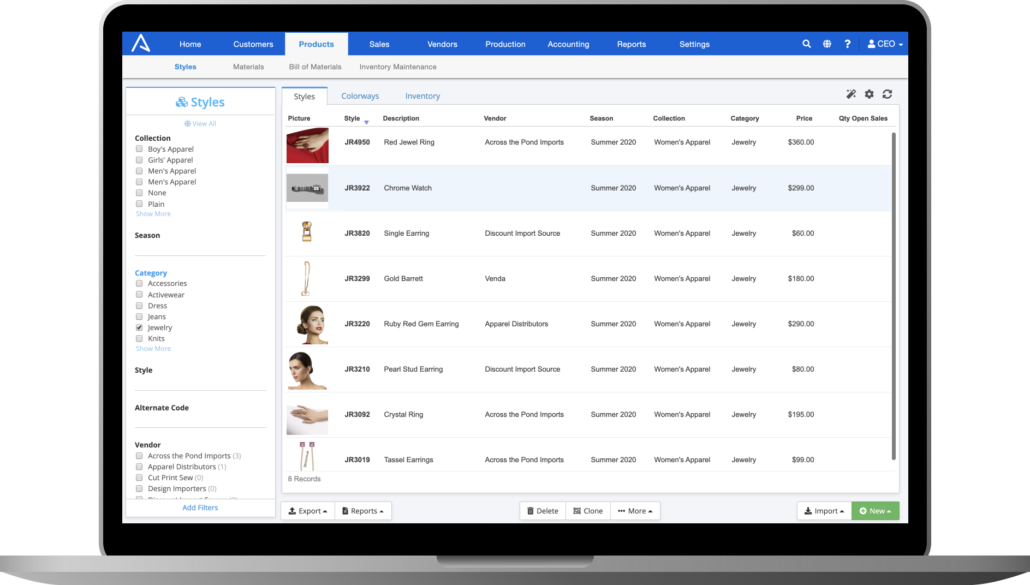Open the Import dropdown button
This screenshot has height=585, width=1030.
[x=824, y=511]
